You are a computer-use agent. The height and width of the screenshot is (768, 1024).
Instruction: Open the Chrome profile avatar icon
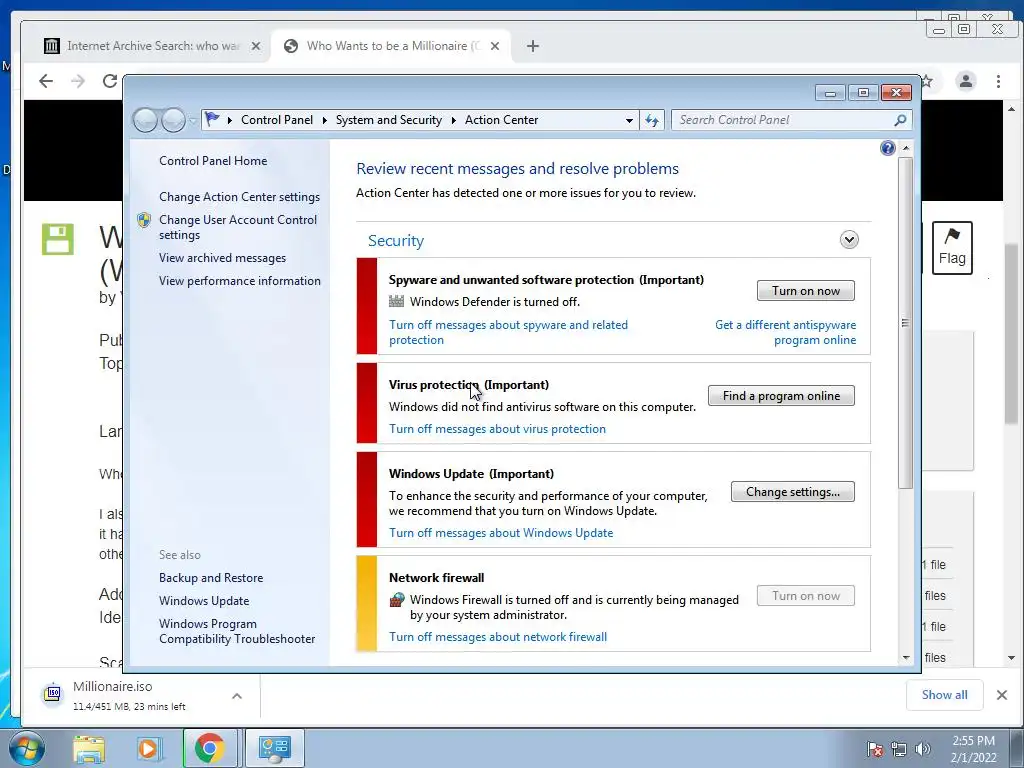(x=966, y=81)
